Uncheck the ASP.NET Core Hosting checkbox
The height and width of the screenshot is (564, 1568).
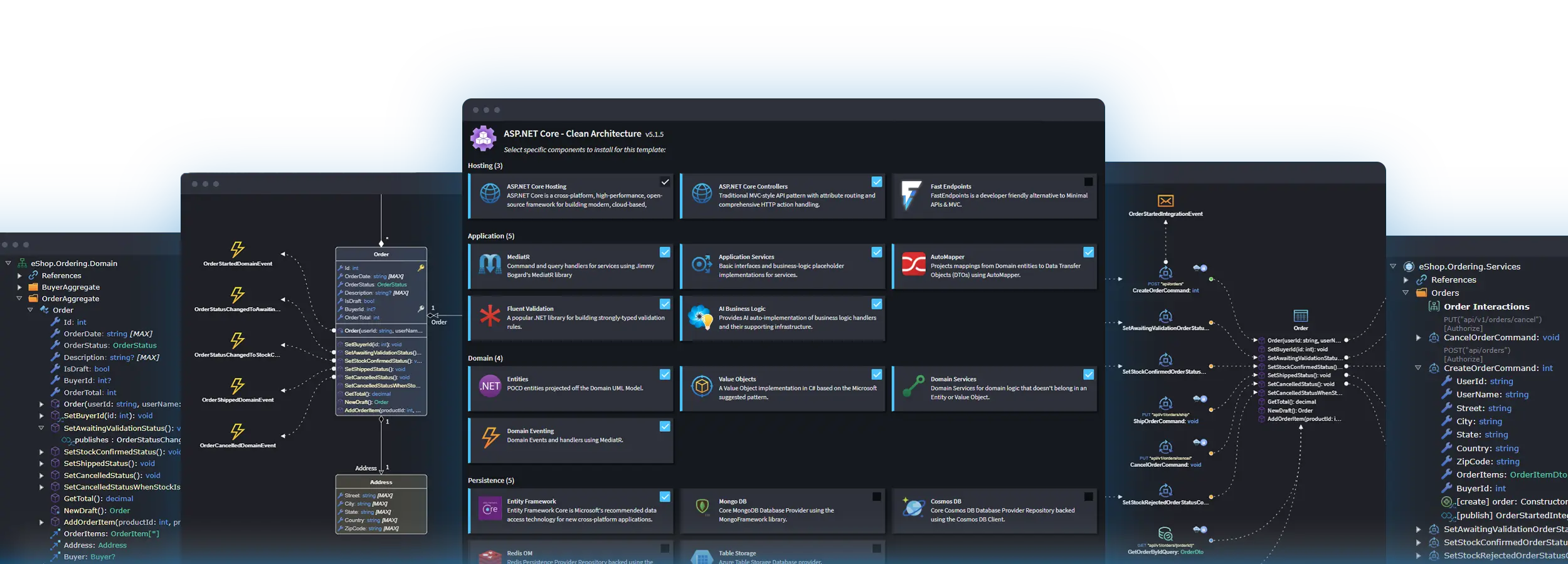tap(664, 182)
